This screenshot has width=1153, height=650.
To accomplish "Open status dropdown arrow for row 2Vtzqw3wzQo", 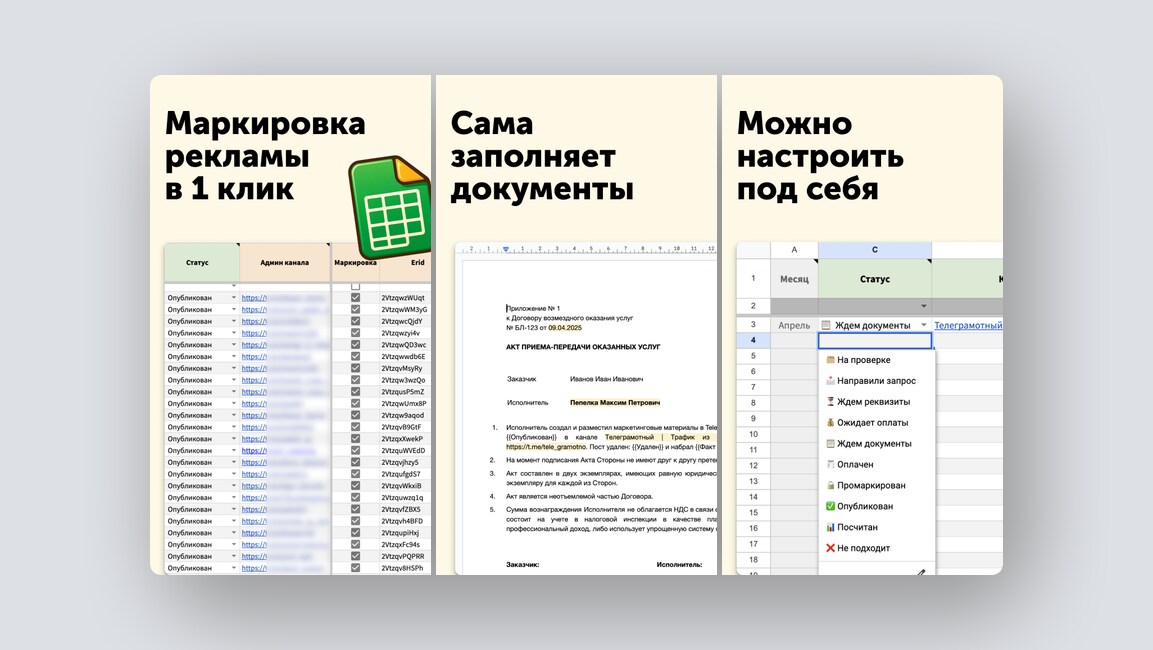I will click(x=234, y=380).
